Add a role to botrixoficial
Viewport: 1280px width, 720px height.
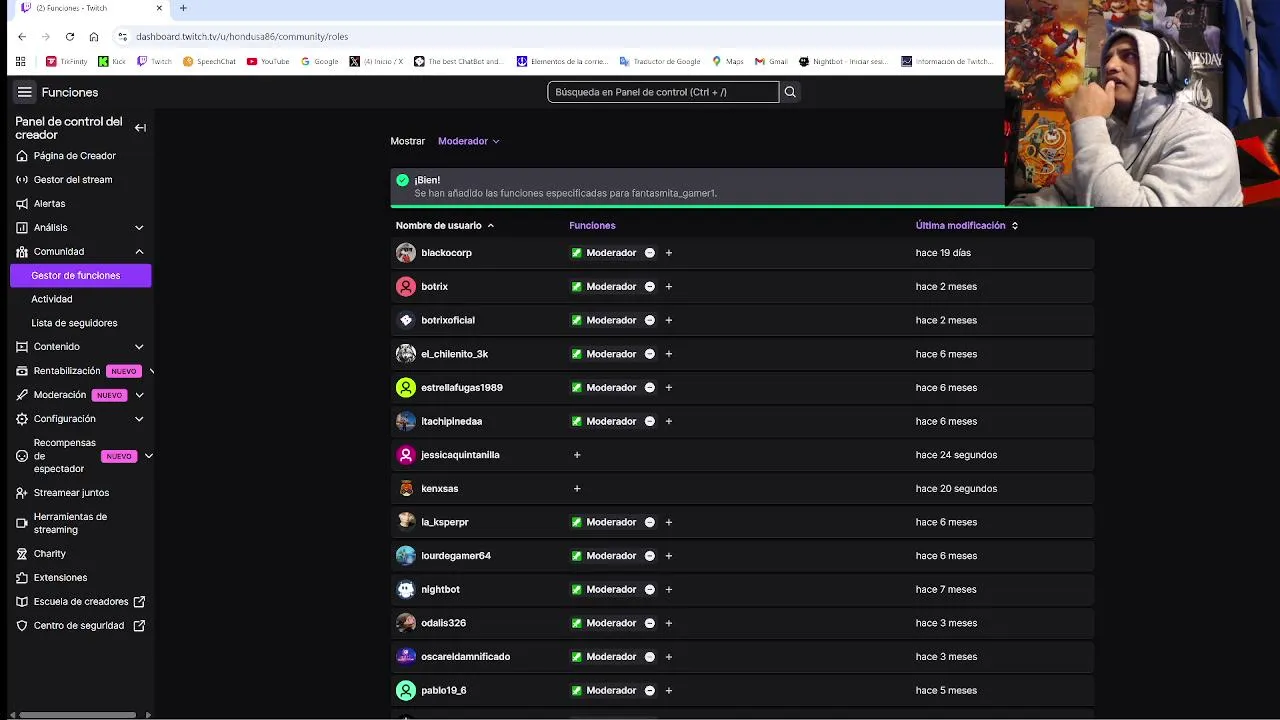click(669, 320)
